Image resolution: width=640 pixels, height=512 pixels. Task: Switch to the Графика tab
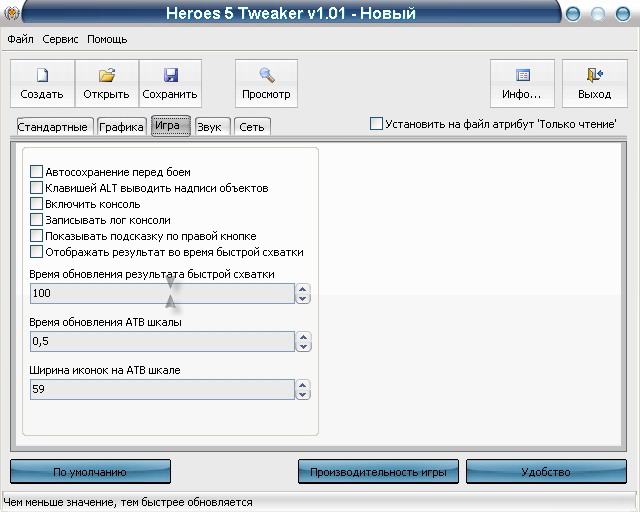pos(122,127)
